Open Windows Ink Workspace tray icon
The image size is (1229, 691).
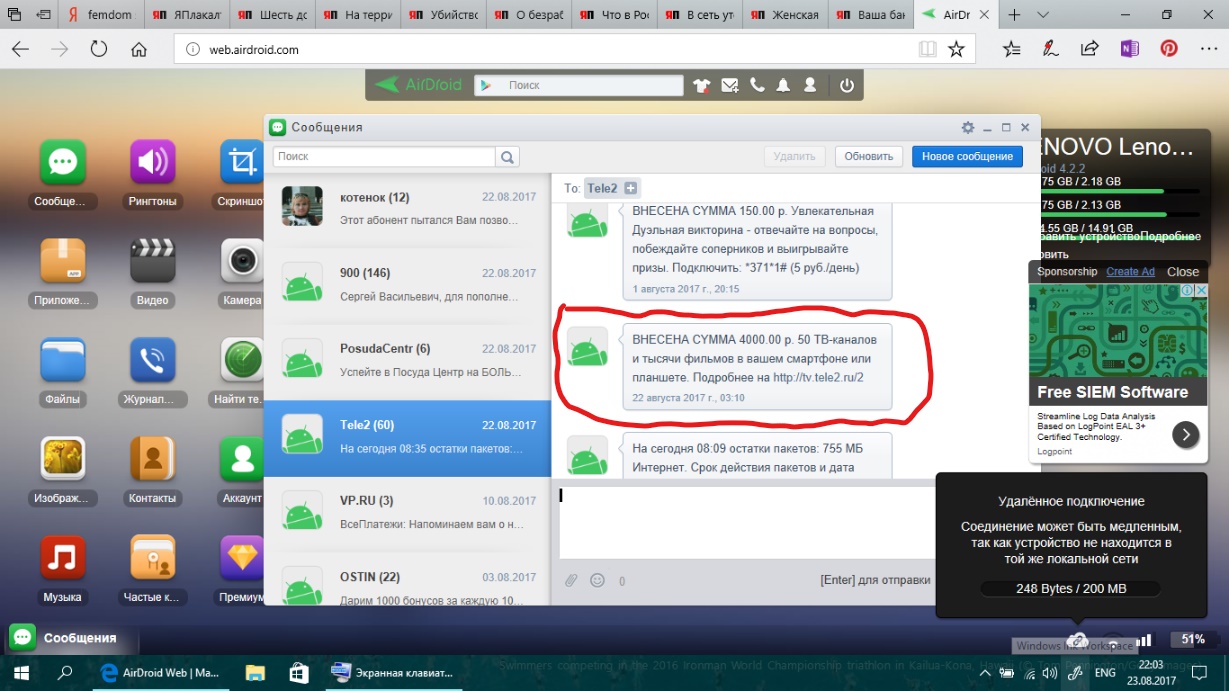click(1077, 672)
